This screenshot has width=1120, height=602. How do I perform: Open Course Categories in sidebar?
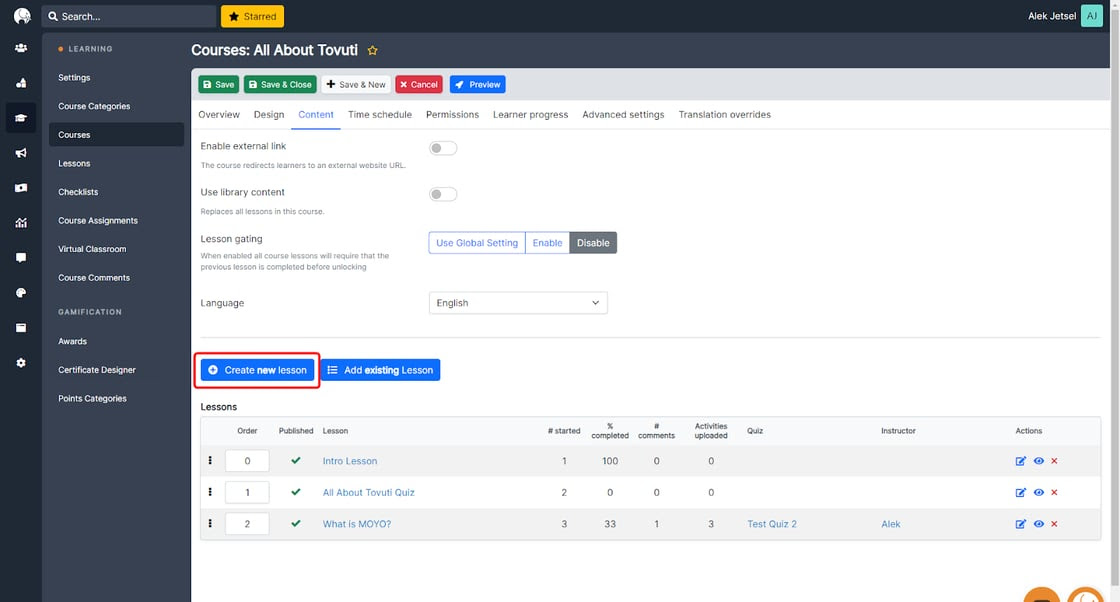click(94, 106)
